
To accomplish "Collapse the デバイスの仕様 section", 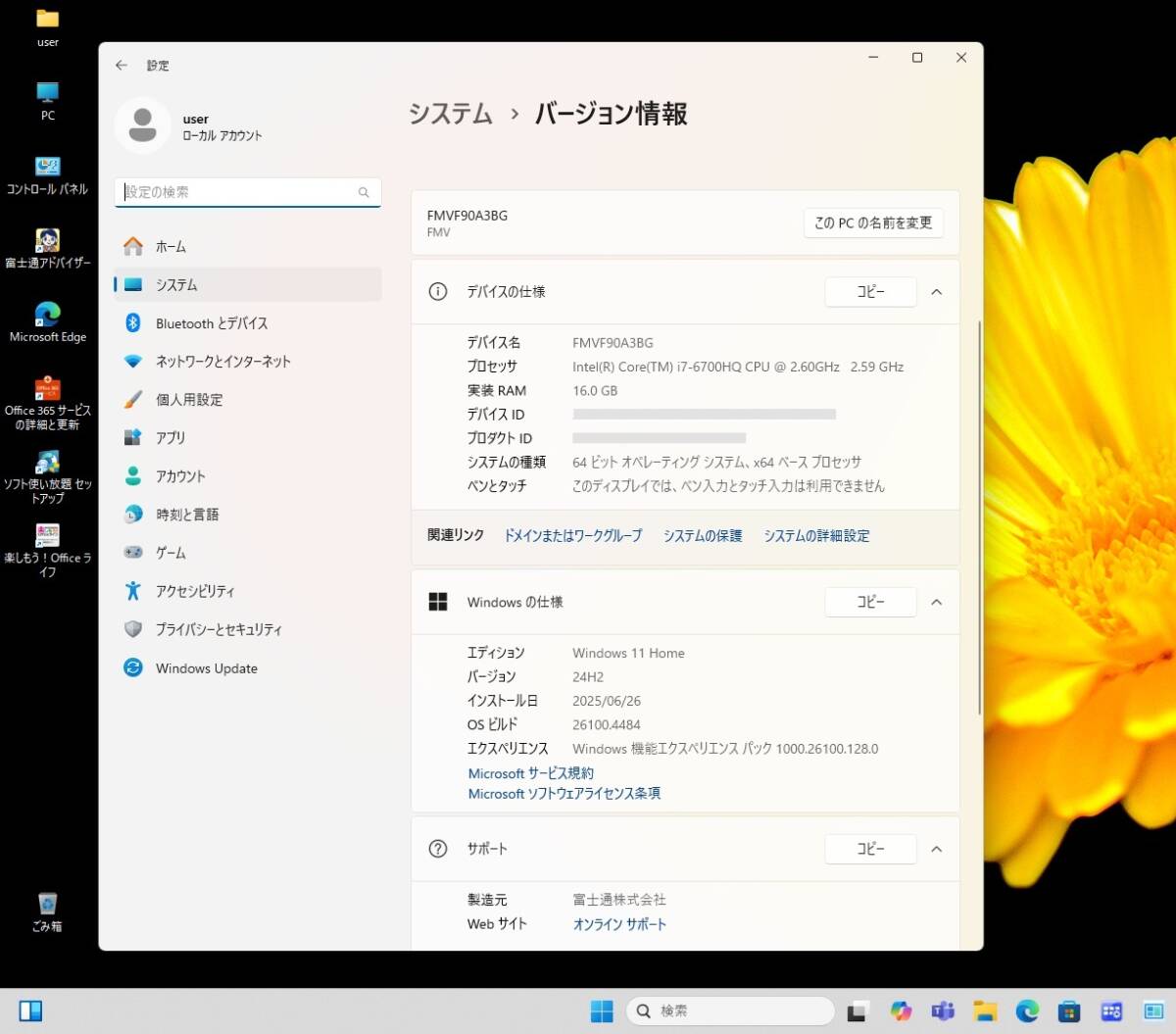I will pos(937,292).
